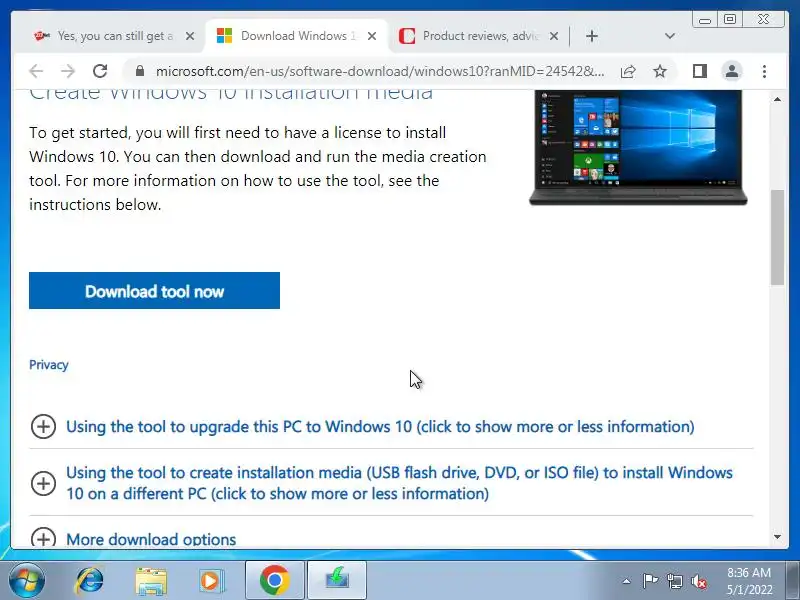This screenshot has height=600, width=800.
Task: Click the padlock site info icon
Action: pos(140,71)
